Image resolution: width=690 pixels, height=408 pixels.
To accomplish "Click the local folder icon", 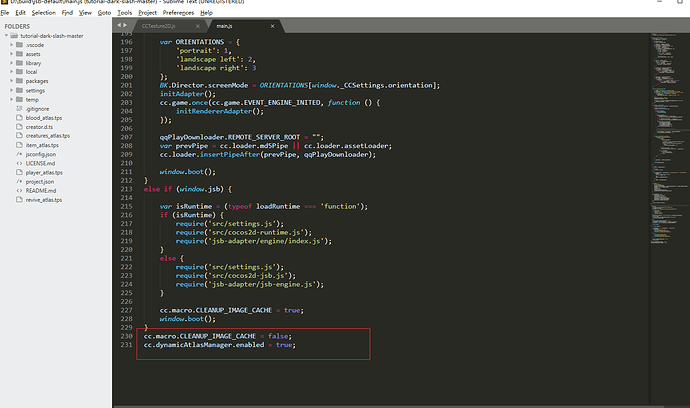I will [19, 72].
